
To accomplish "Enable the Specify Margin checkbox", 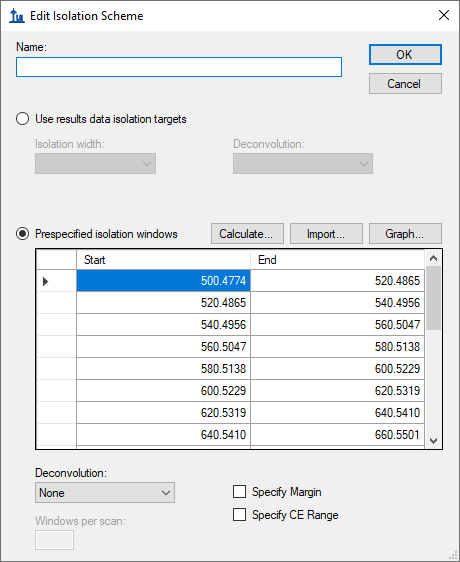I will pyautogui.click(x=240, y=492).
